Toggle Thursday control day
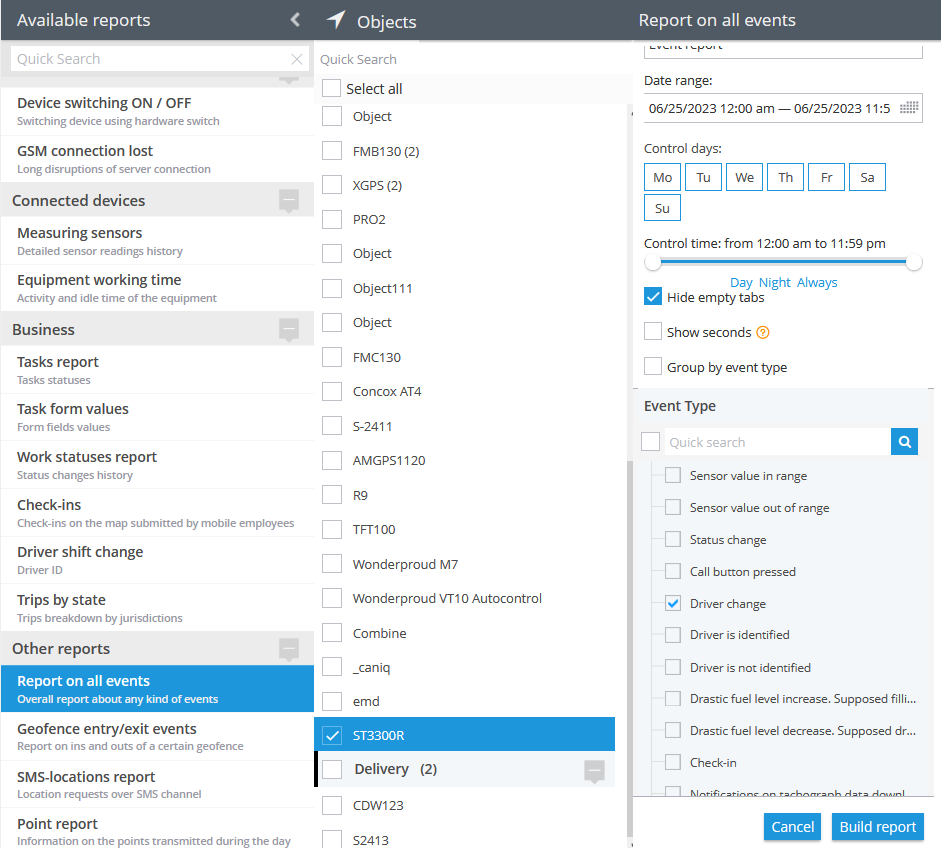941x848 pixels. (786, 177)
